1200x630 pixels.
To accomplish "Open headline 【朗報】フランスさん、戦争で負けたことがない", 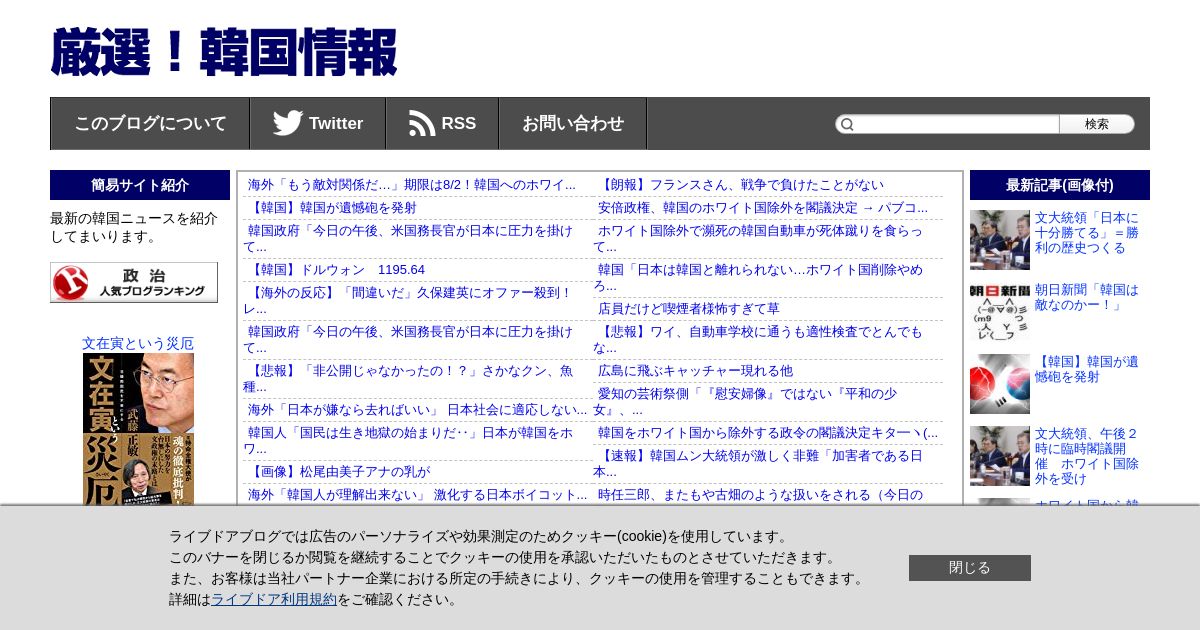I will click(741, 185).
